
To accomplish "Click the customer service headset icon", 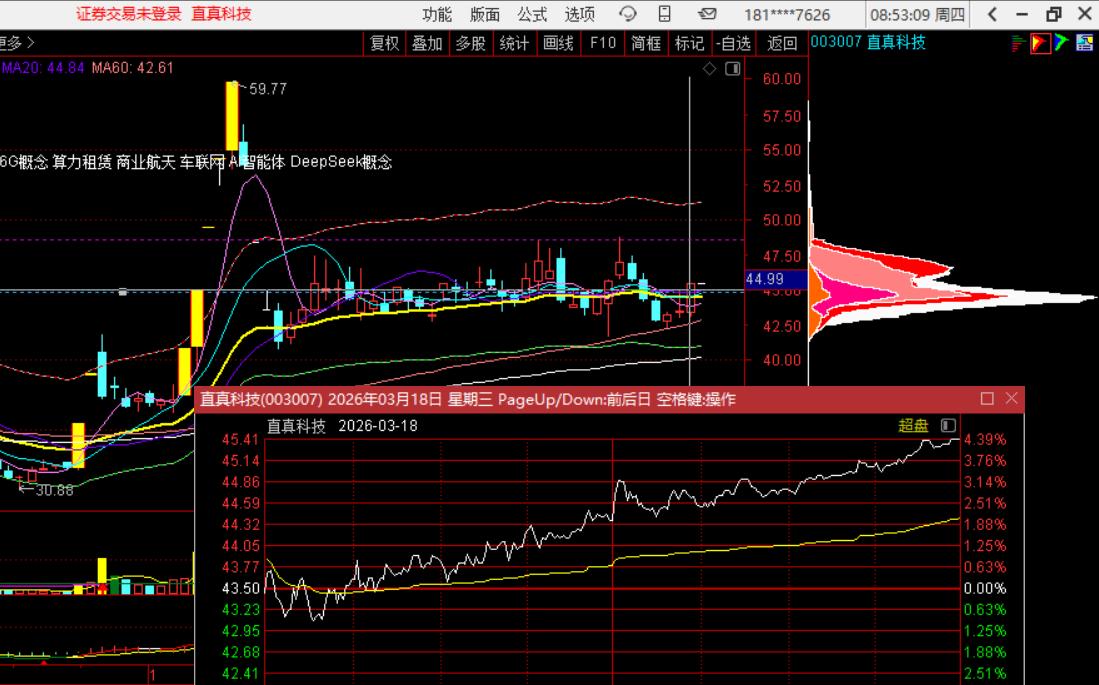I will pos(627,14).
